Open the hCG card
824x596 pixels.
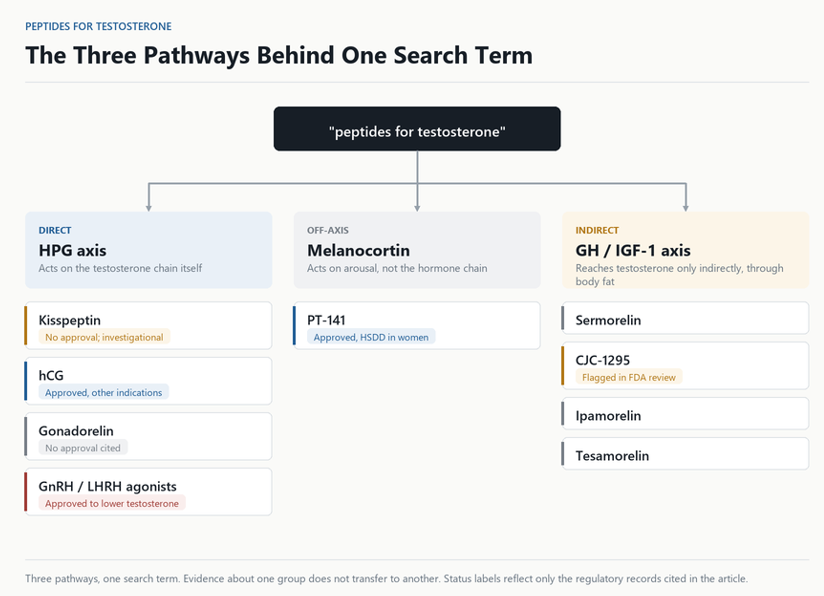pos(149,381)
